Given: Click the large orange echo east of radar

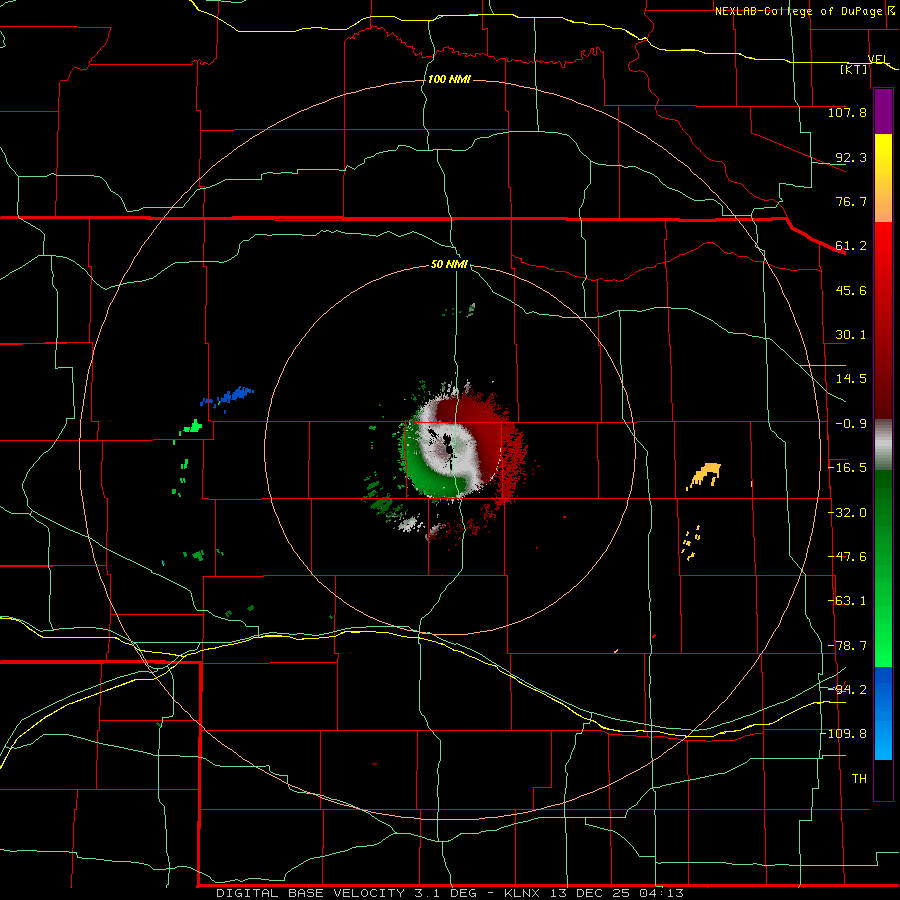Looking at the screenshot, I should point(704,475).
